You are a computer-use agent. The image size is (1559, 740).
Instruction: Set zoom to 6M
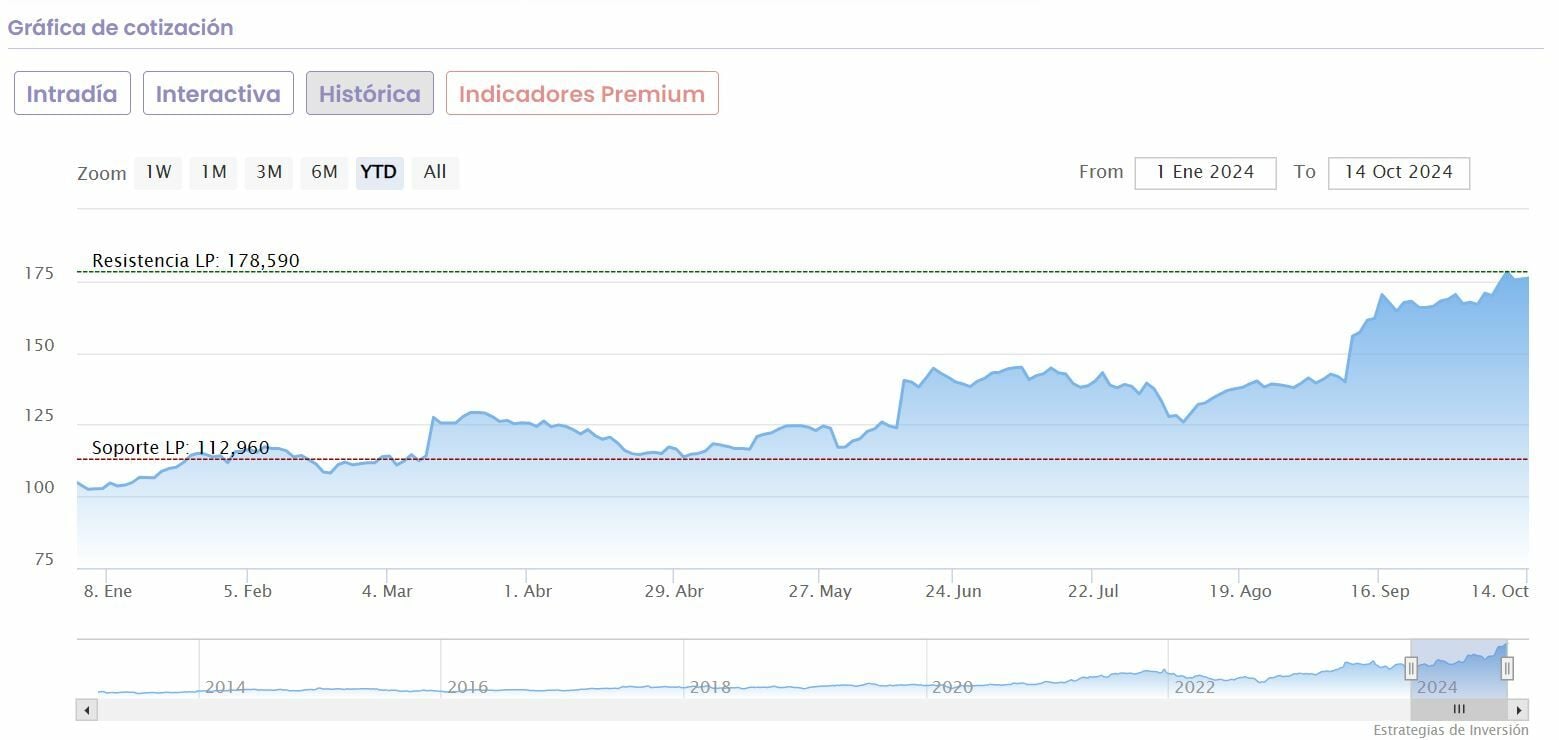pyautogui.click(x=324, y=172)
